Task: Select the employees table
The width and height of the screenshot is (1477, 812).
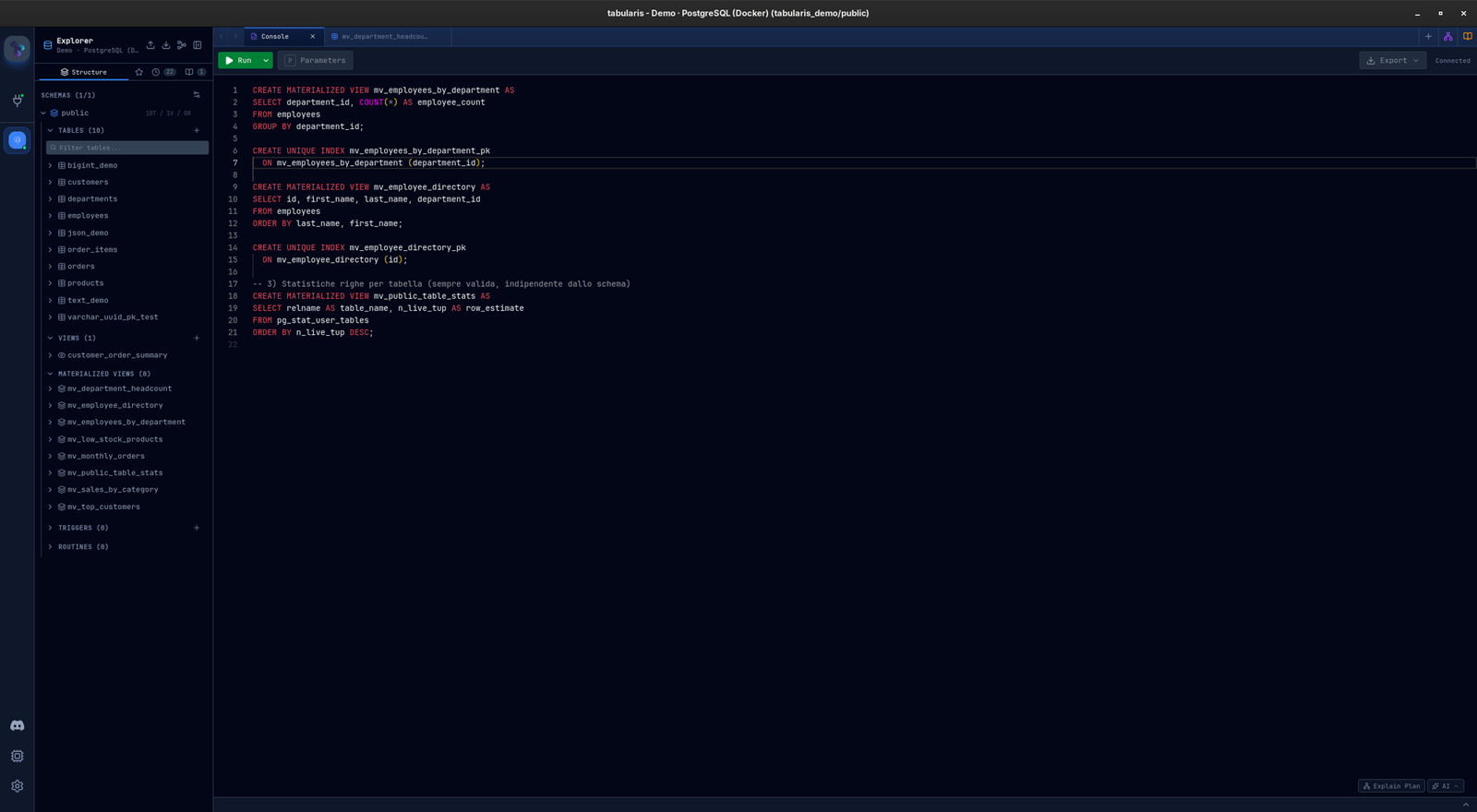Action: click(88, 216)
